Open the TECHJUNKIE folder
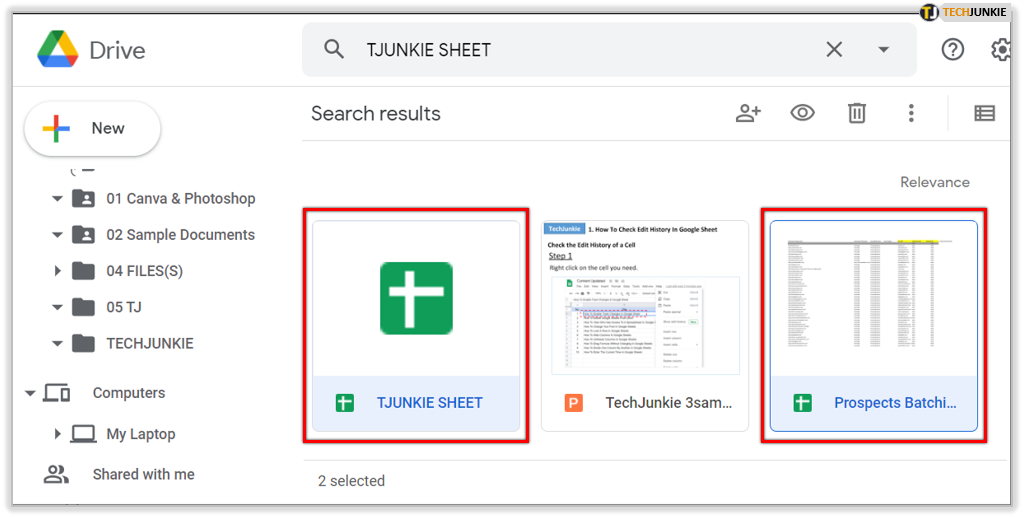1024x518 pixels. point(150,343)
